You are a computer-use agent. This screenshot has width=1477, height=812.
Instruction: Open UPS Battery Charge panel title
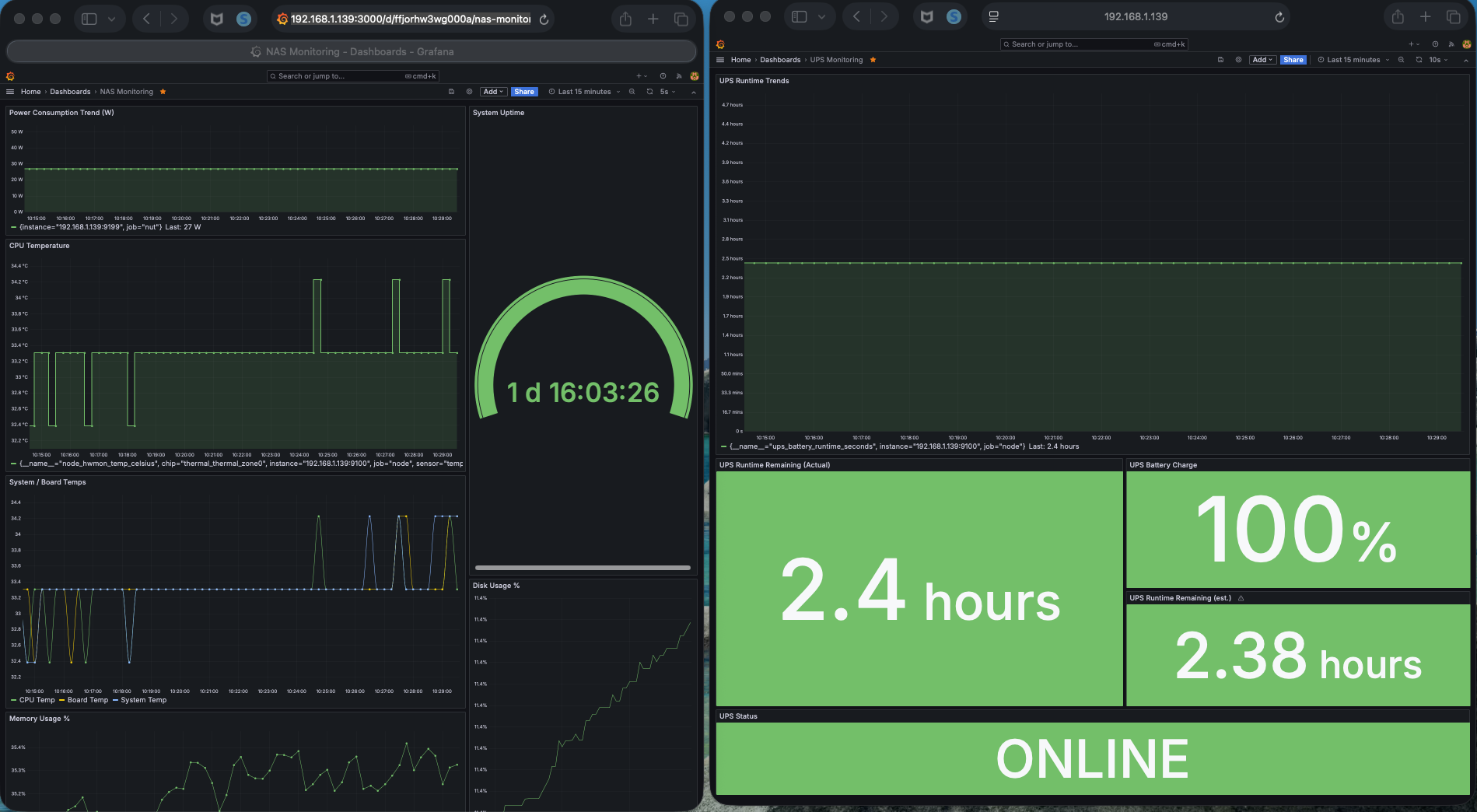click(x=1163, y=465)
